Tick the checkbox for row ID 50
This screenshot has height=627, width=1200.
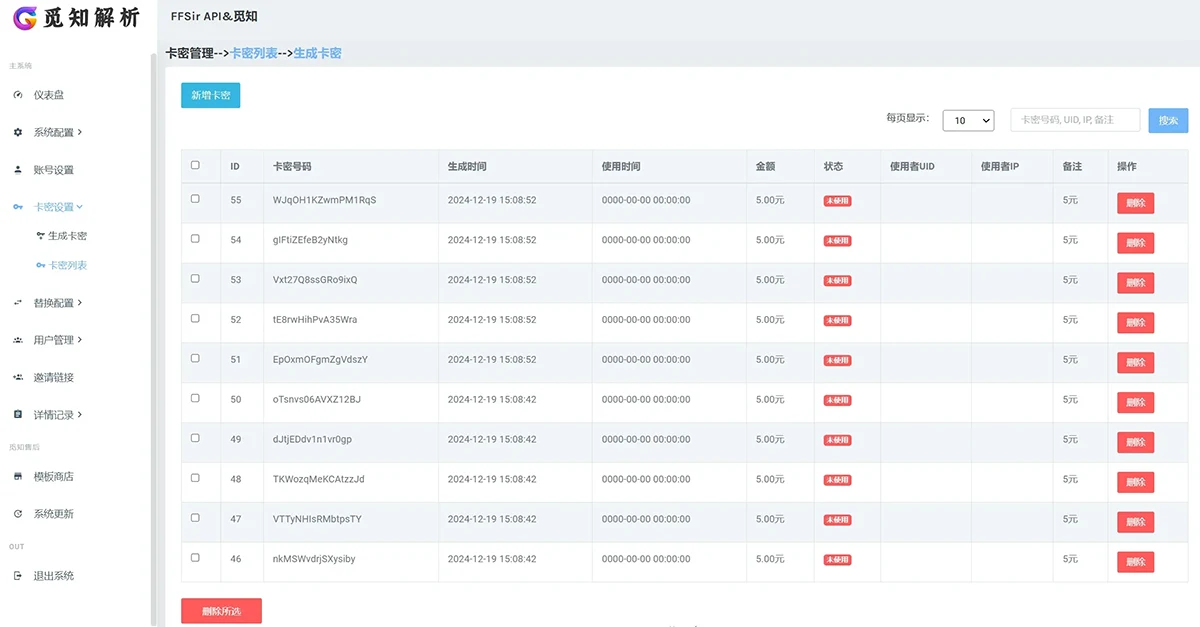195,398
